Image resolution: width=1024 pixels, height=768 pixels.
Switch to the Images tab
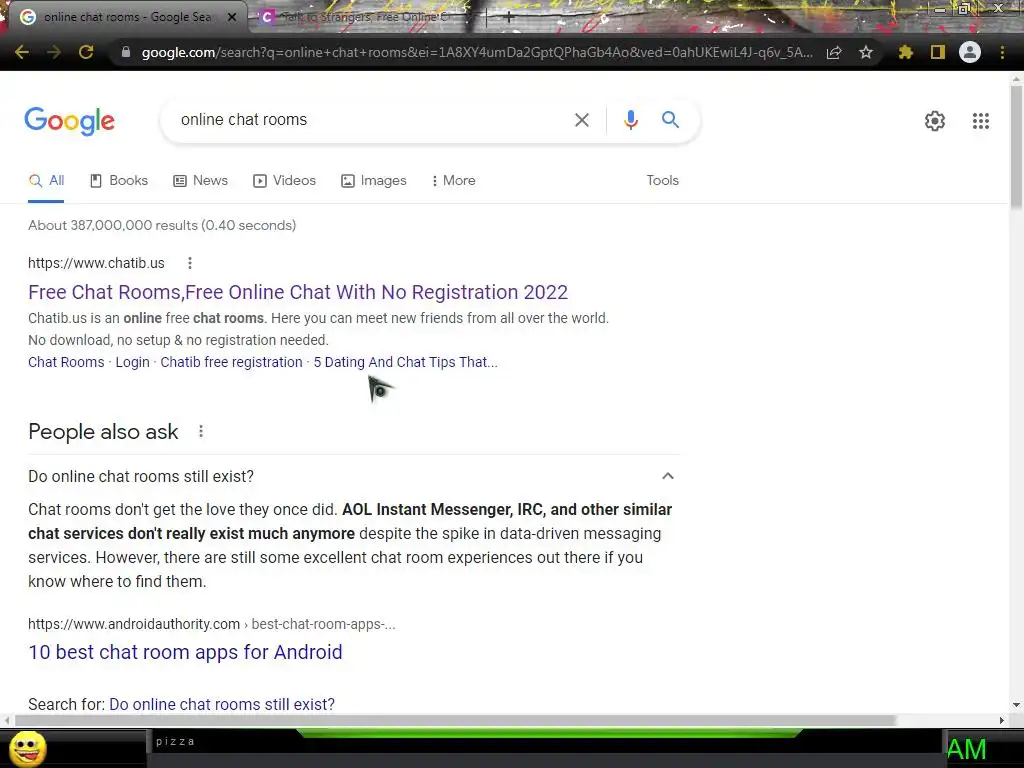(374, 181)
